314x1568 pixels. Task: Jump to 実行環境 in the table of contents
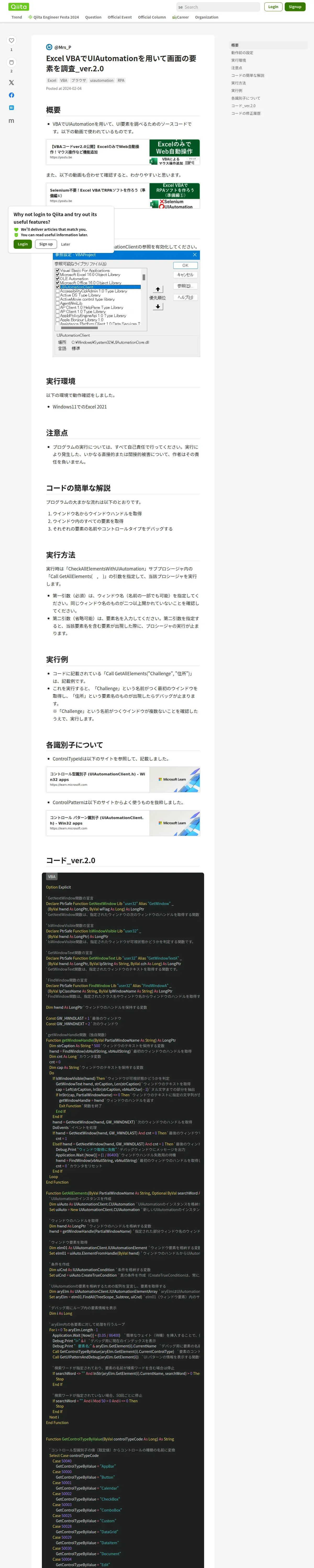pos(238,60)
